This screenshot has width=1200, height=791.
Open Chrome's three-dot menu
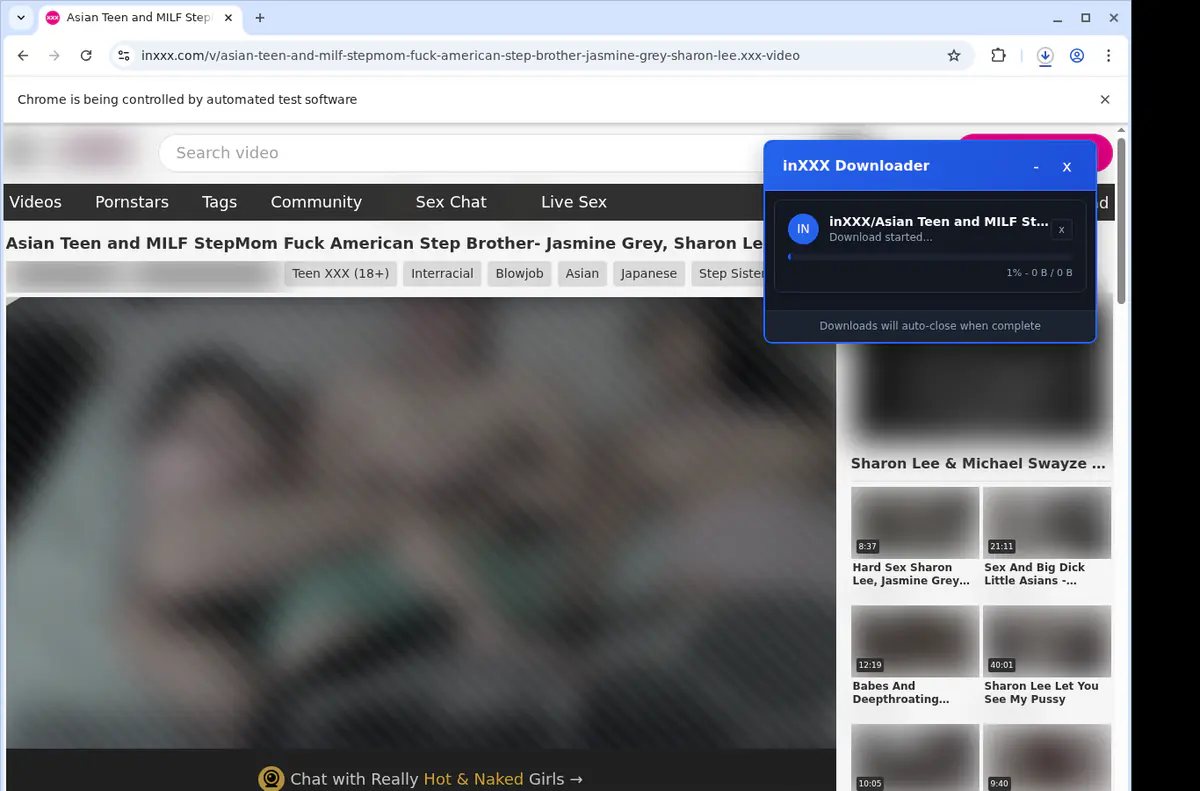tap(1109, 56)
